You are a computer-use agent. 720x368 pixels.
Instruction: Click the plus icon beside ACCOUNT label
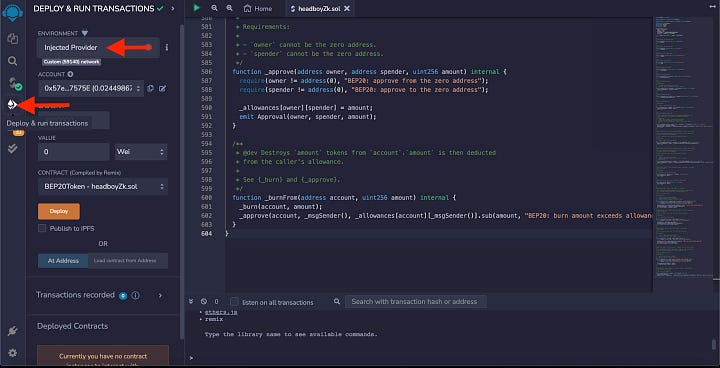[70, 74]
